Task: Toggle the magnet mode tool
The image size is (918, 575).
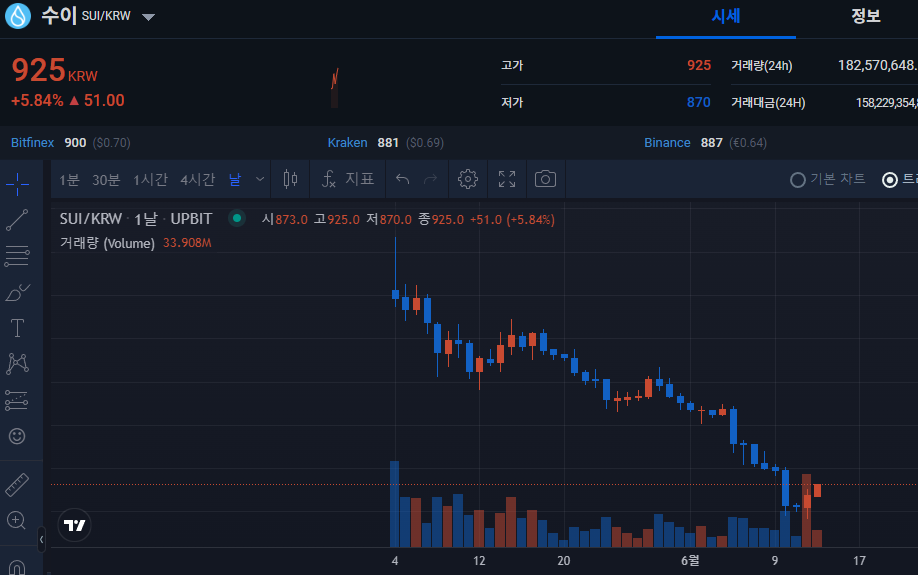Action: pyautogui.click(x=17, y=567)
